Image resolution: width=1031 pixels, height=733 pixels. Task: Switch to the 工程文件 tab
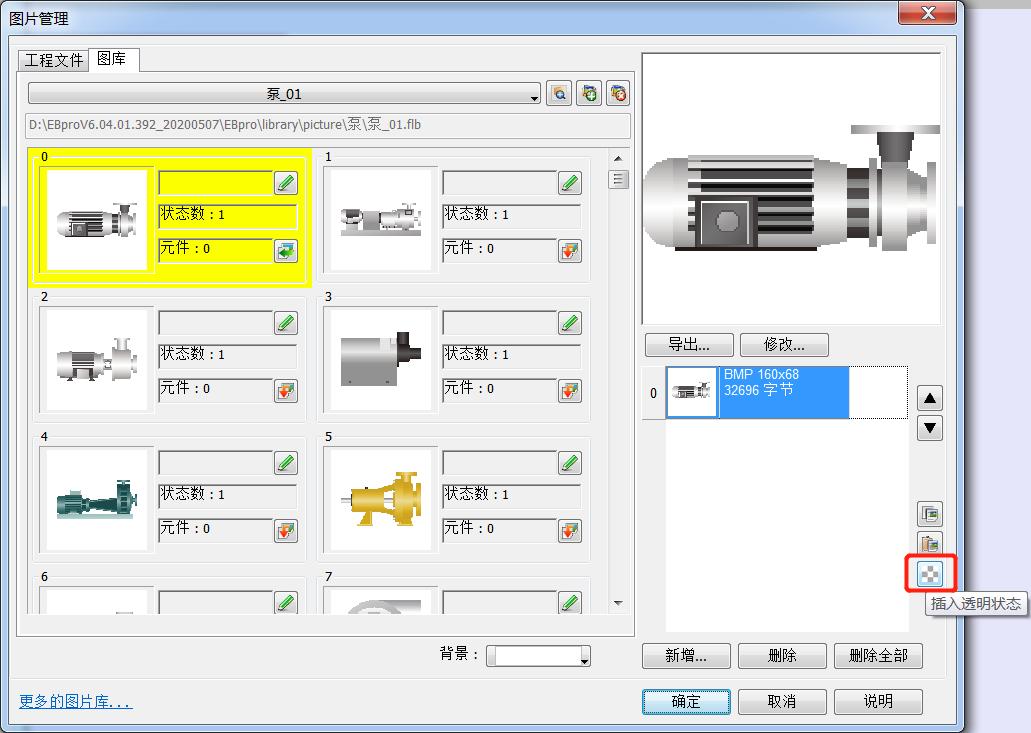[54, 60]
